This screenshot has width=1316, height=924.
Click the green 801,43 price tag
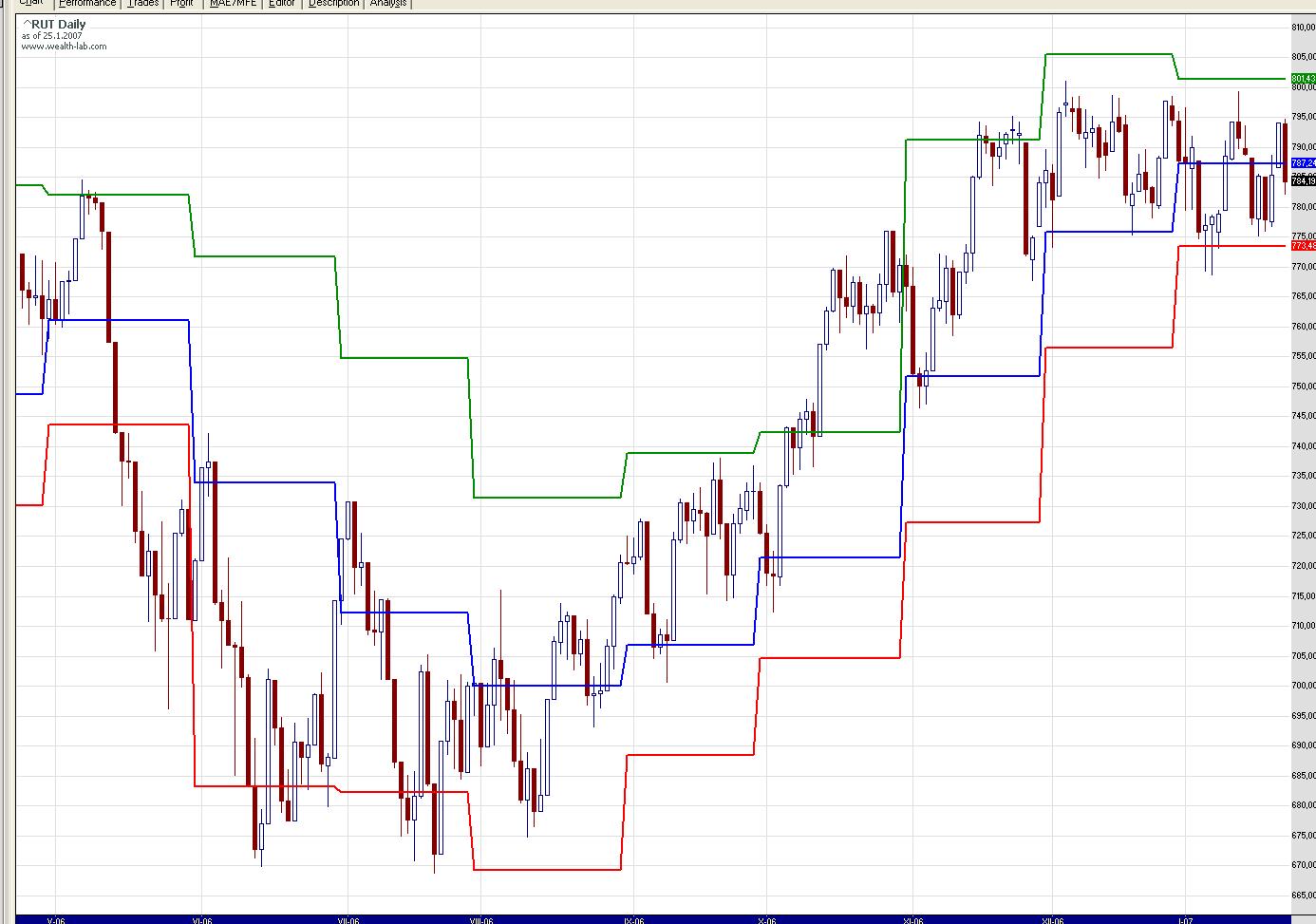pyautogui.click(x=1304, y=79)
